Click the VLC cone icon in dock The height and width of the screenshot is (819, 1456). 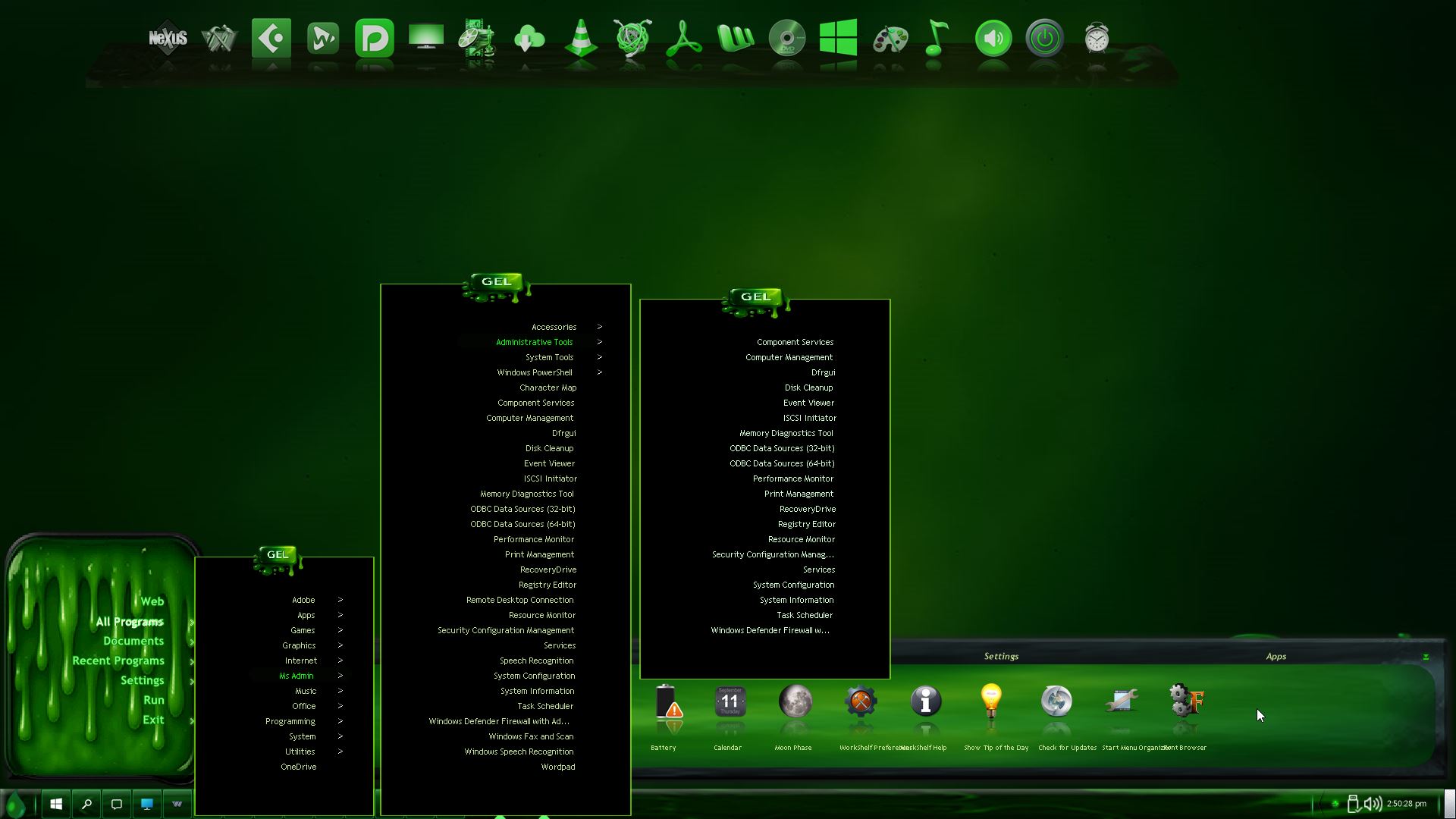(581, 38)
